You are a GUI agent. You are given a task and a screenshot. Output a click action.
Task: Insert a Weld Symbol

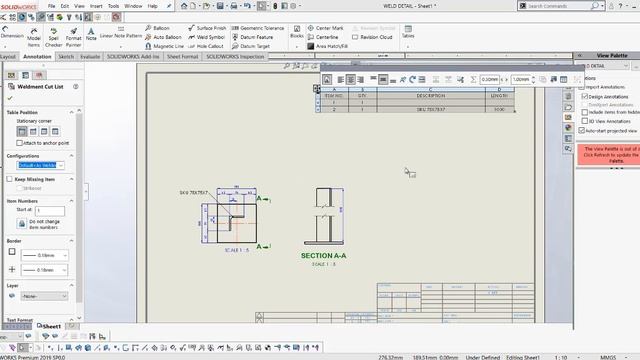(207, 37)
